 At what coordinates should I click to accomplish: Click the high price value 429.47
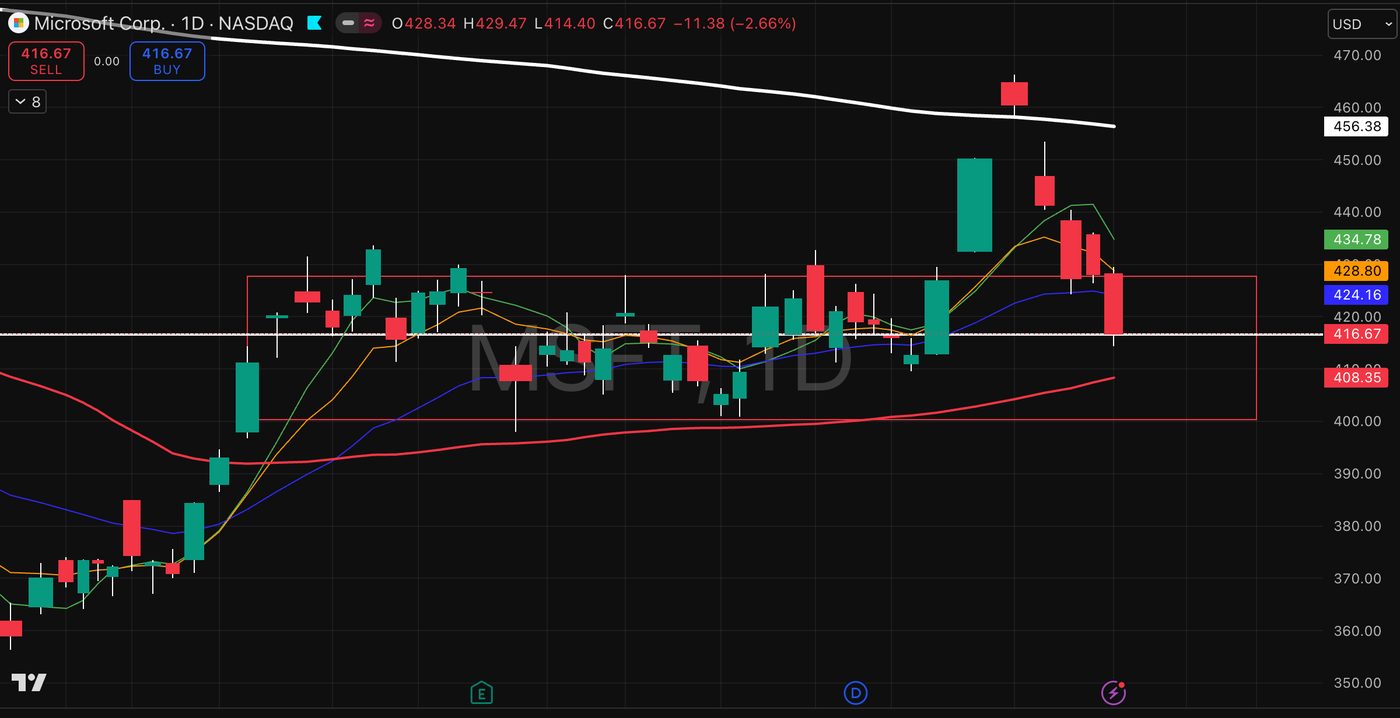(x=500, y=23)
